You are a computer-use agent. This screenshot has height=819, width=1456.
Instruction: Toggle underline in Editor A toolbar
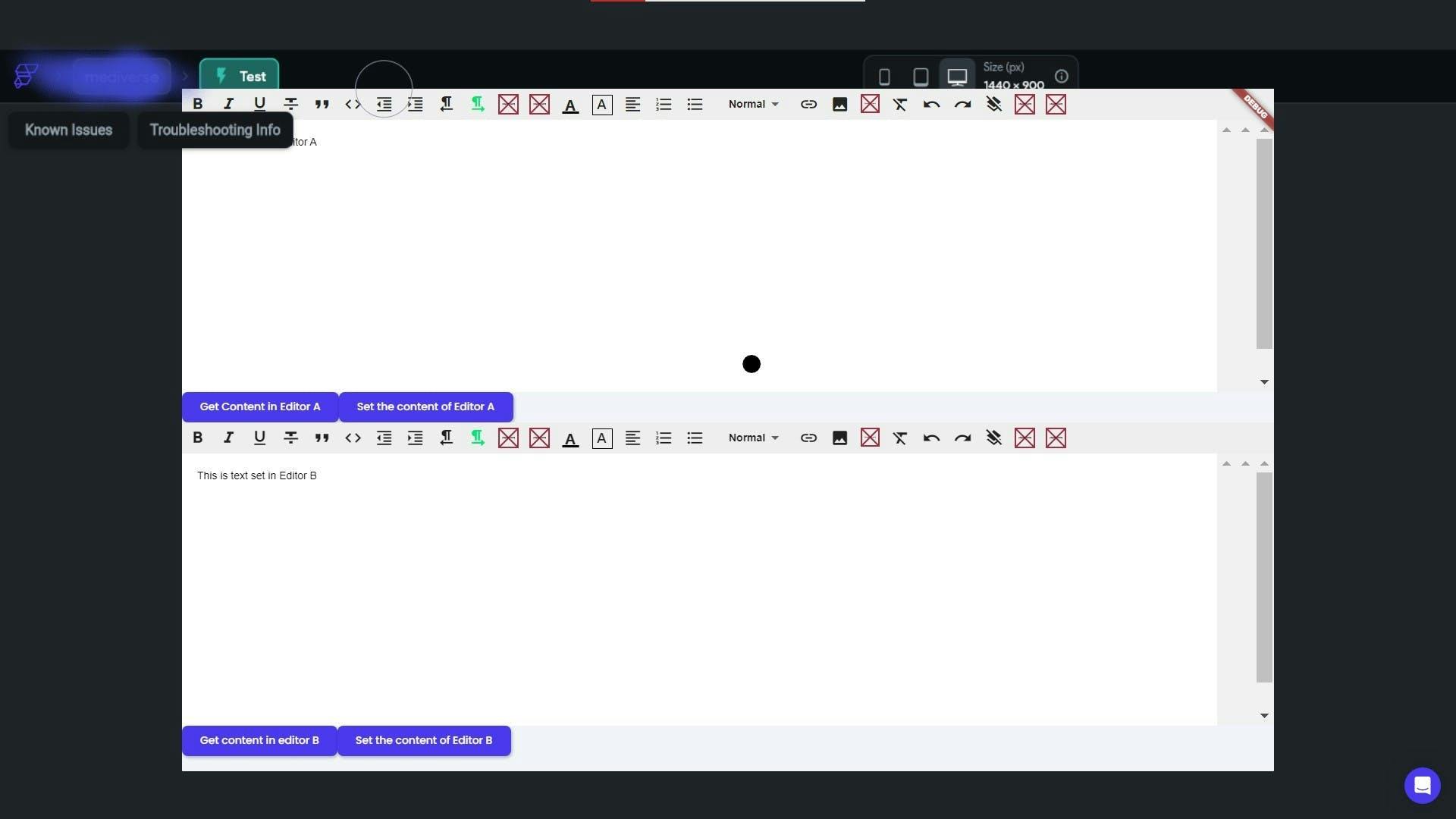coord(259,104)
